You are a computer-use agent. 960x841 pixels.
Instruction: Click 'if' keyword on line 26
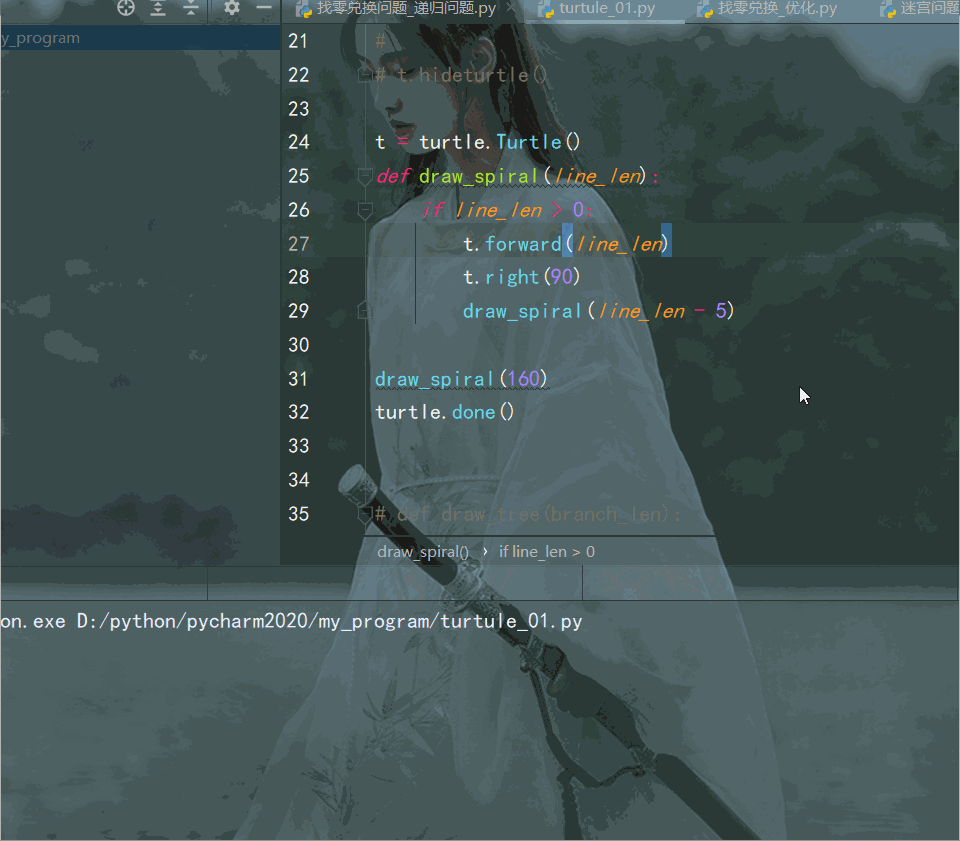(433, 211)
